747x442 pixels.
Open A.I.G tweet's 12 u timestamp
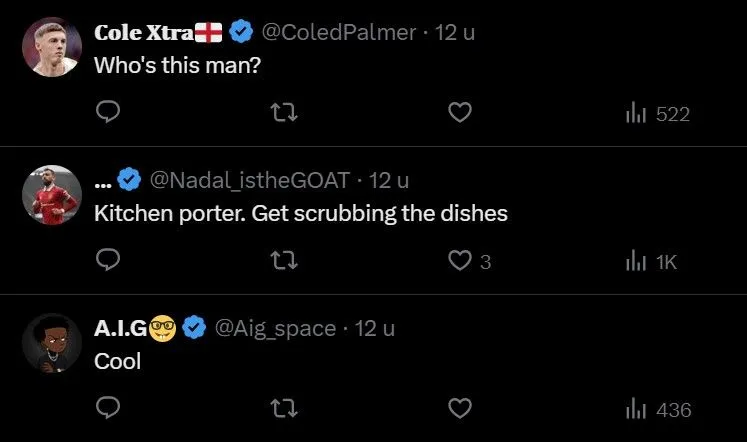pos(375,328)
